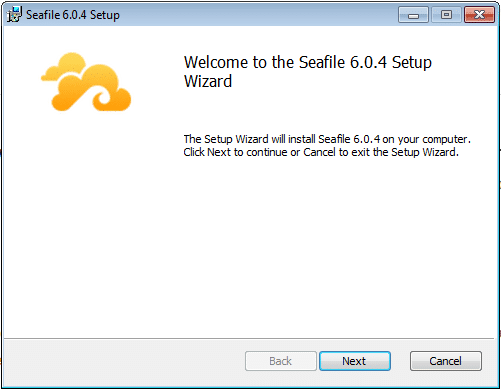Click the greyed-out Back button
The width and height of the screenshot is (501, 390).
pyautogui.click(x=281, y=361)
